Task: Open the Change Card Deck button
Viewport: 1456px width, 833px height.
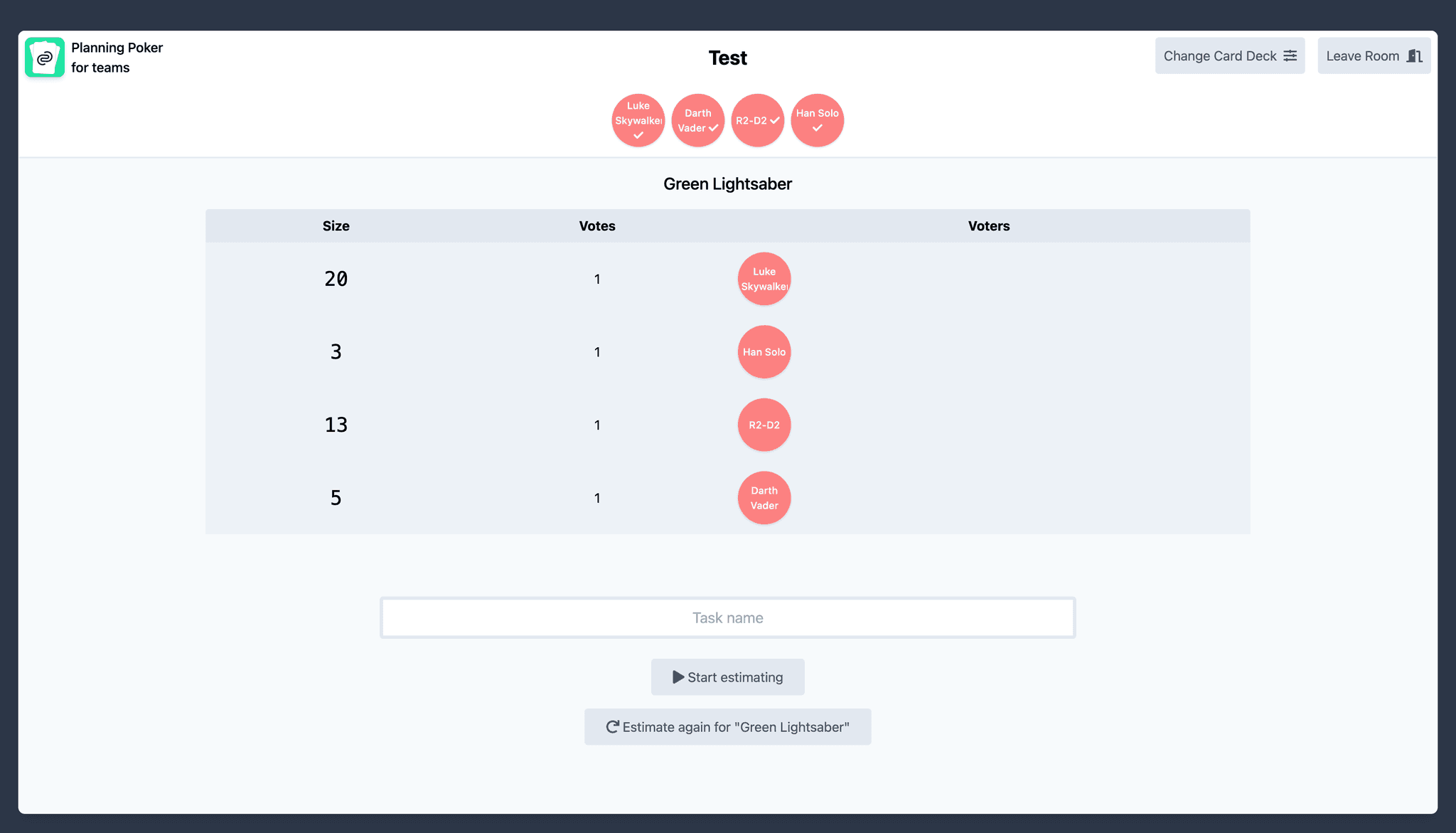Action: point(1230,55)
